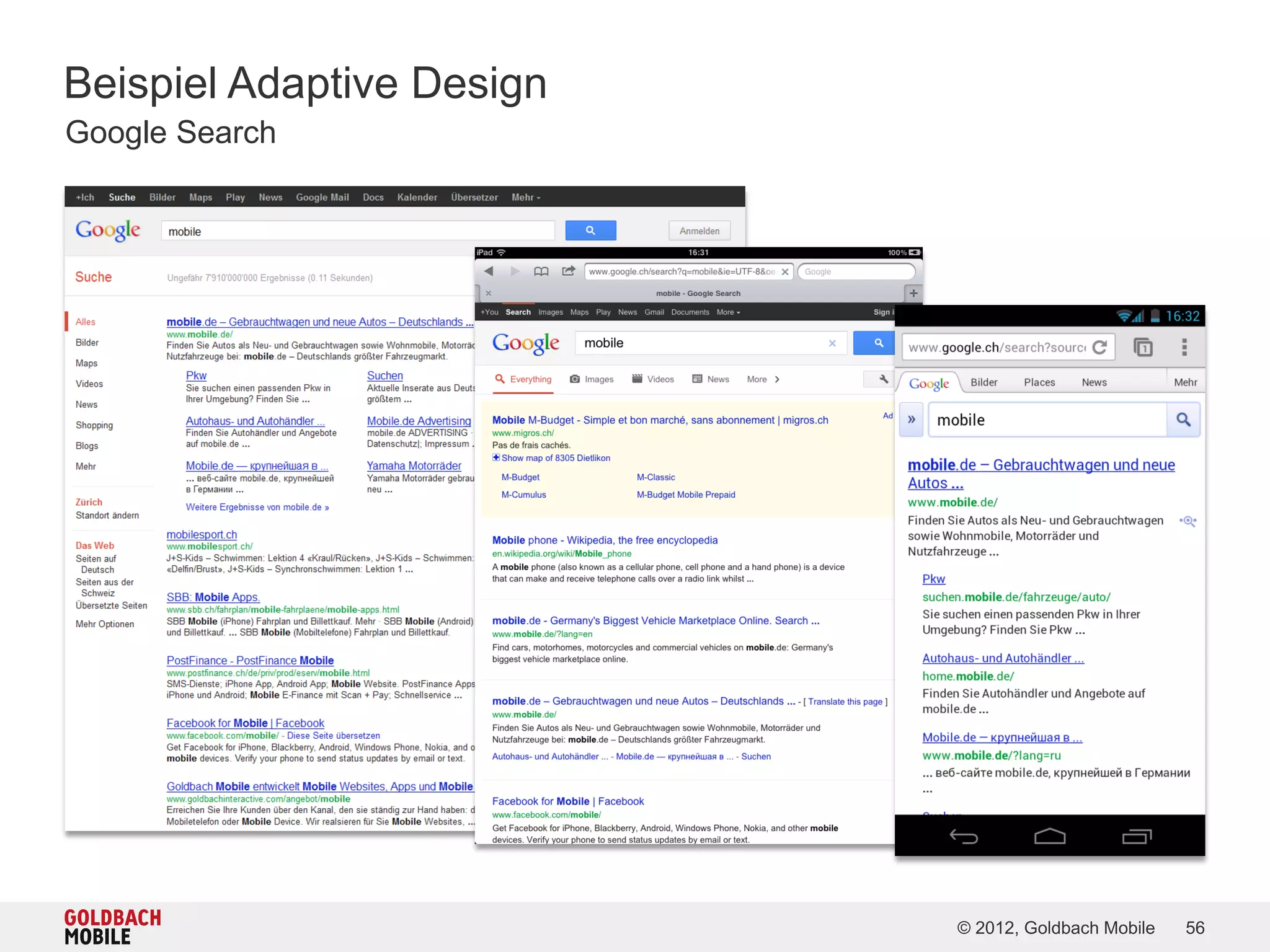Tap the double-chevron expander beside Android search box

click(912, 420)
